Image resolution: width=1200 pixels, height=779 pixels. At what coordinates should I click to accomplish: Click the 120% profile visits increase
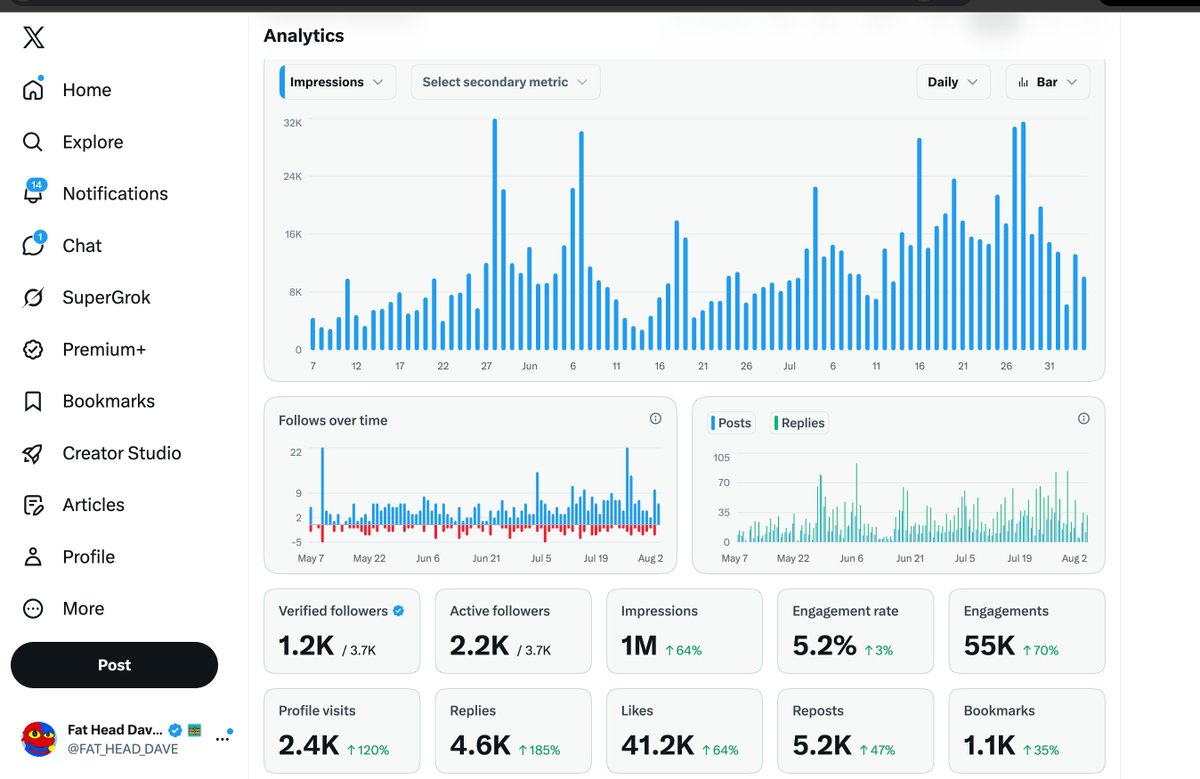[x=368, y=750]
